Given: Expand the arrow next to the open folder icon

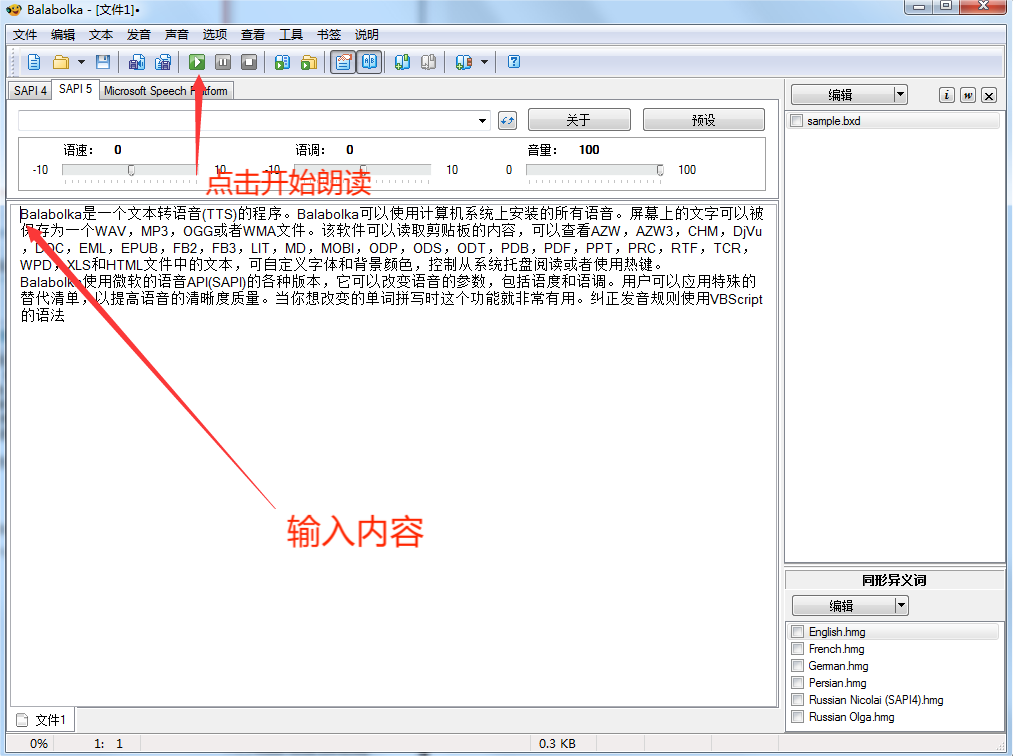Looking at the screenshot, I should coord(81,62).
